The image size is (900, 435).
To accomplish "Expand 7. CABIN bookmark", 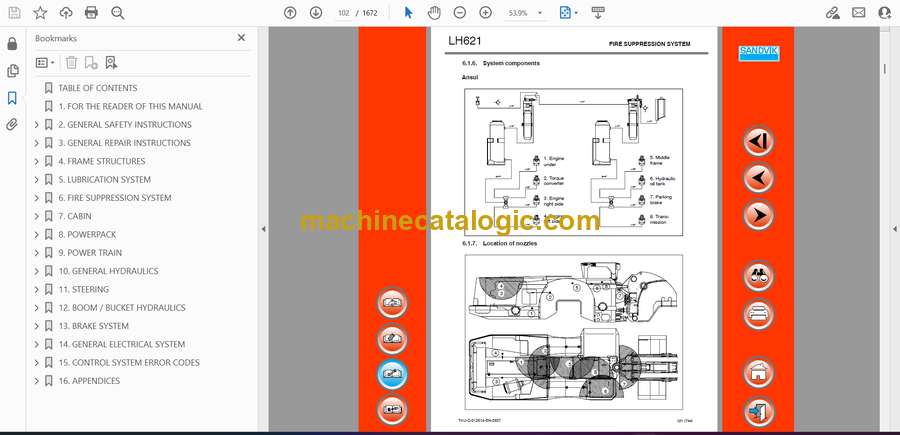I will coord(37,216).
